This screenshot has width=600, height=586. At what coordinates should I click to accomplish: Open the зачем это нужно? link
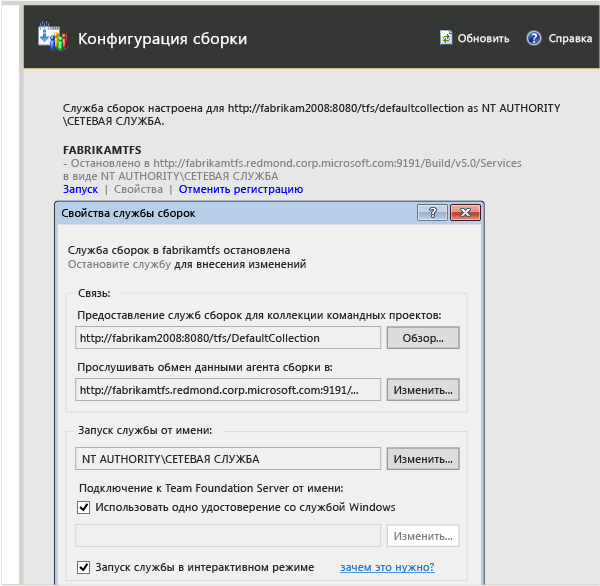tap(387, 567)
